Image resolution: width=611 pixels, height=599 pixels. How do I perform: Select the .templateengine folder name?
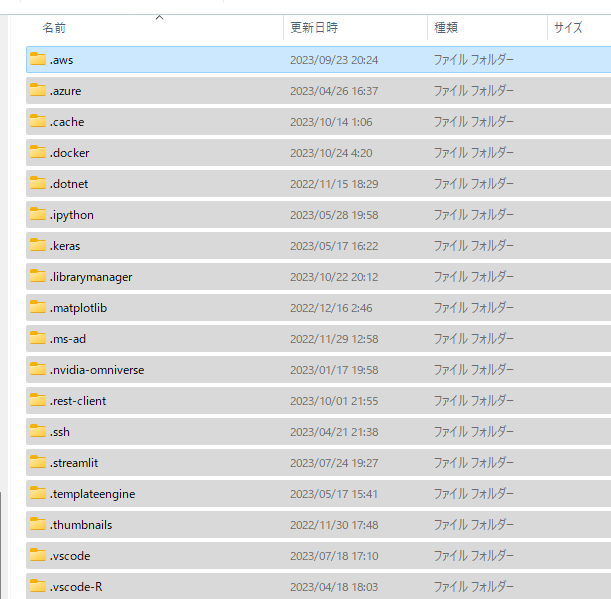pos(92,494)
